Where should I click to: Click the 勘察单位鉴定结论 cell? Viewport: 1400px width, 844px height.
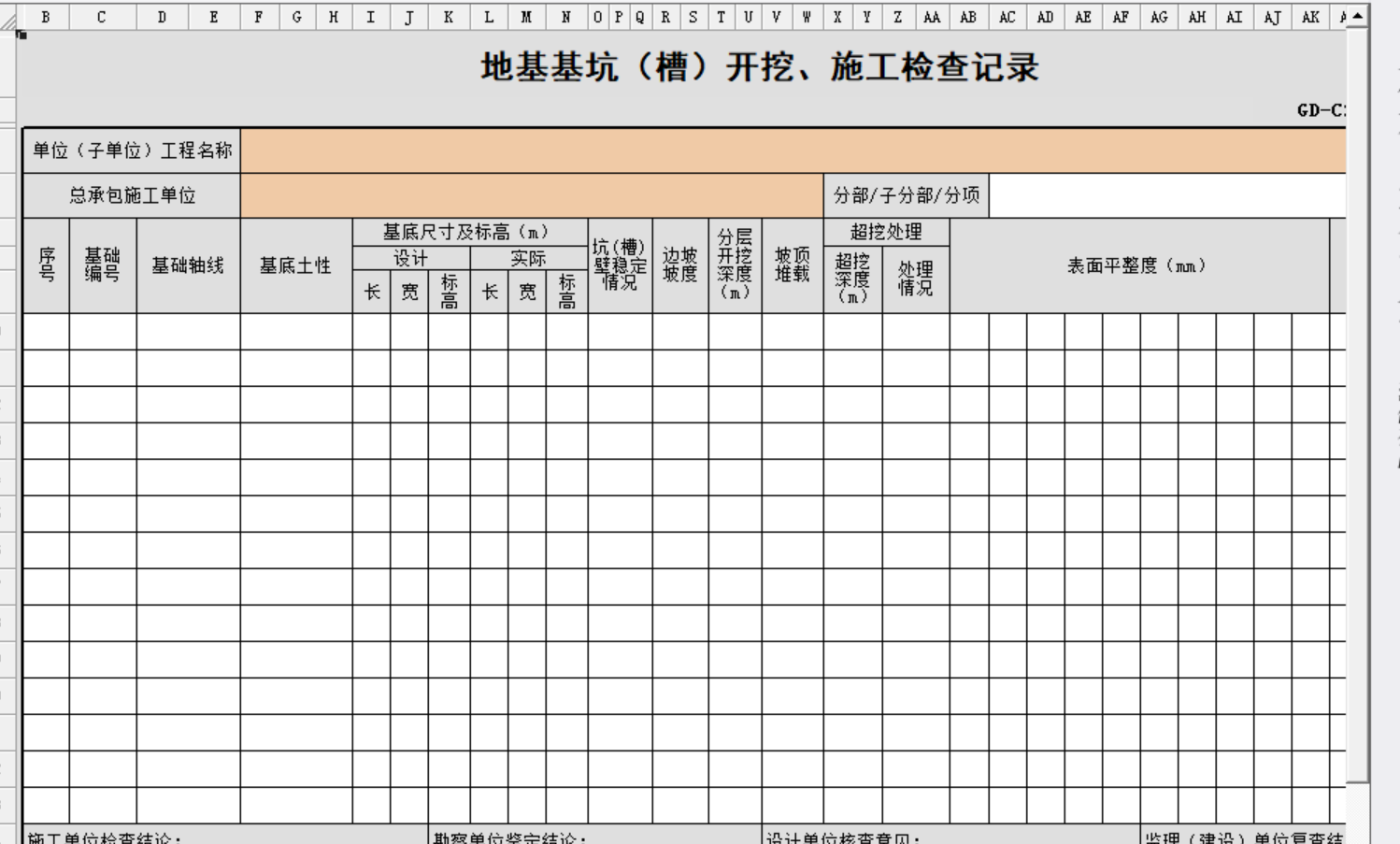tap(594, 835)
